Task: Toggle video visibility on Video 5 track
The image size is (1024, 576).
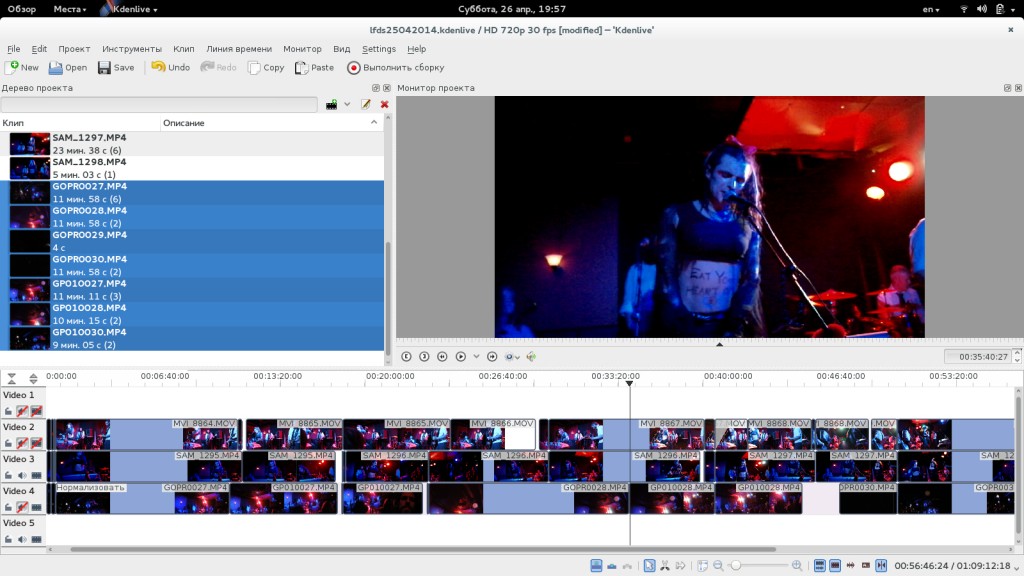Action: coord(37,539)
